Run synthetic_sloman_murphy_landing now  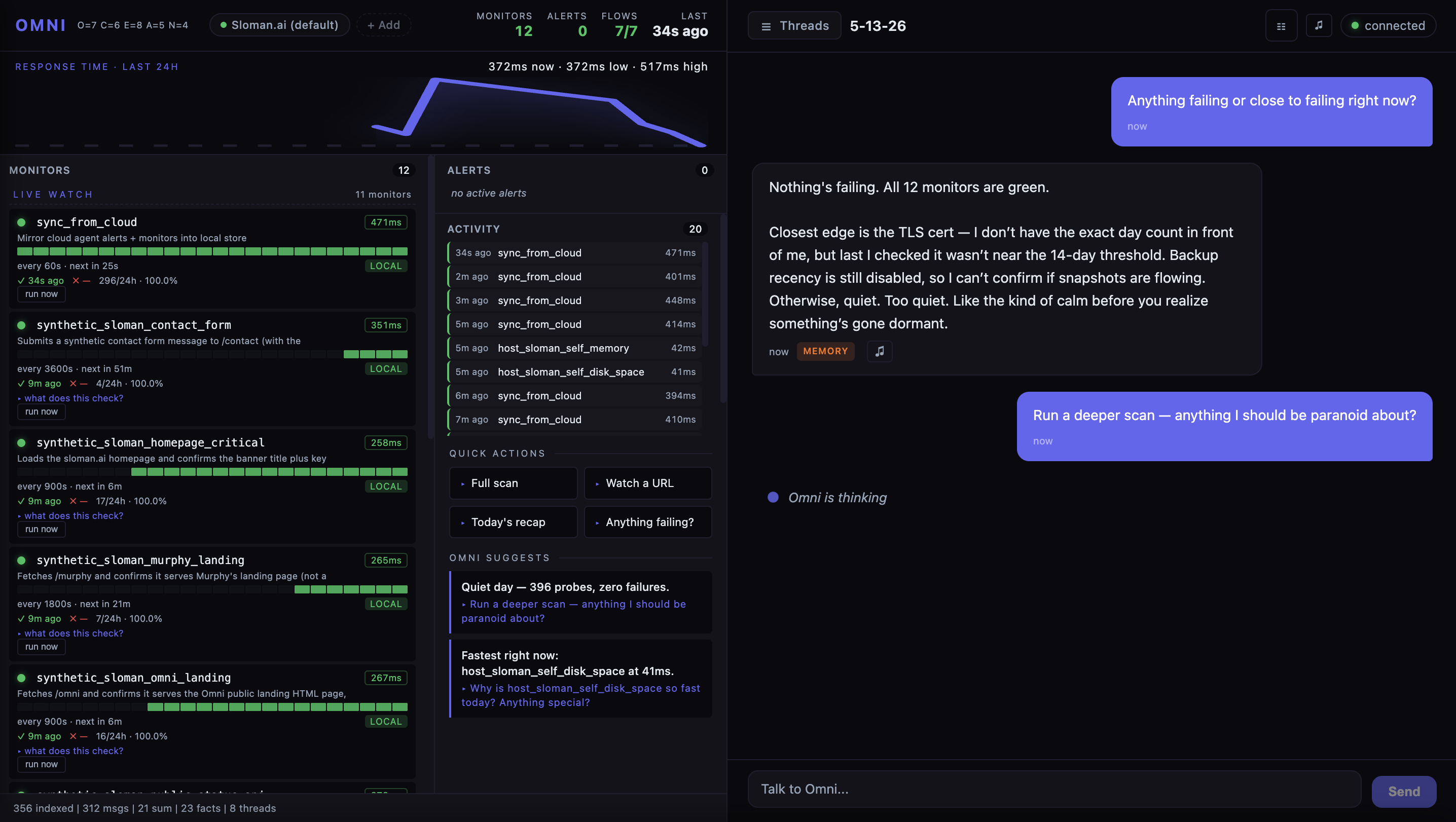point(41,646)
